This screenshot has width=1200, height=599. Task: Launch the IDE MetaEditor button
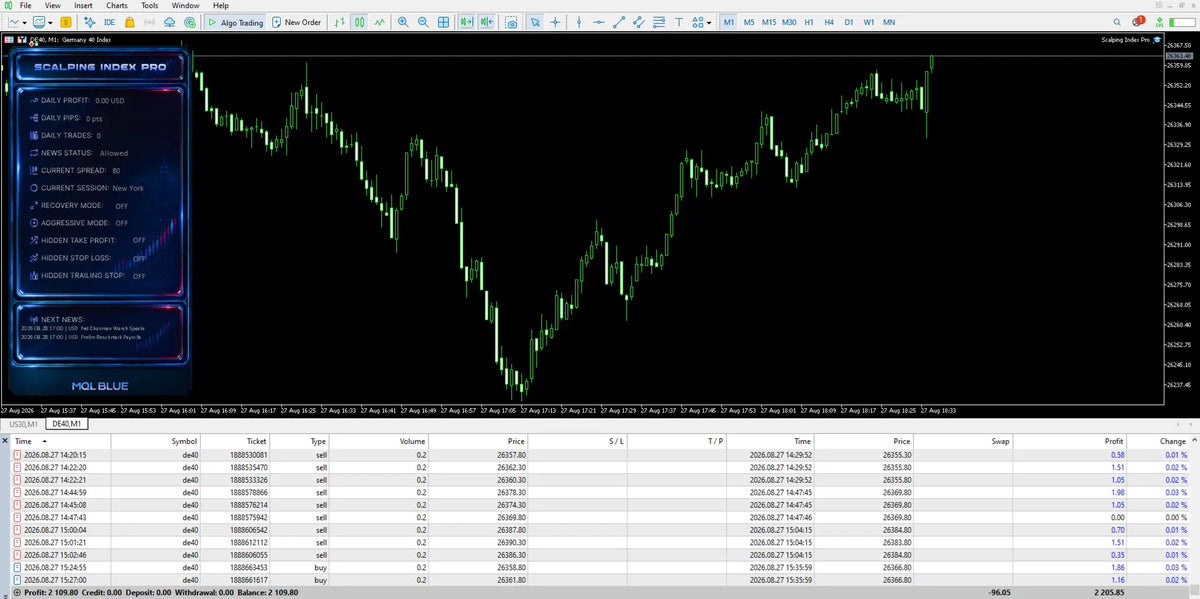[110, 22]
